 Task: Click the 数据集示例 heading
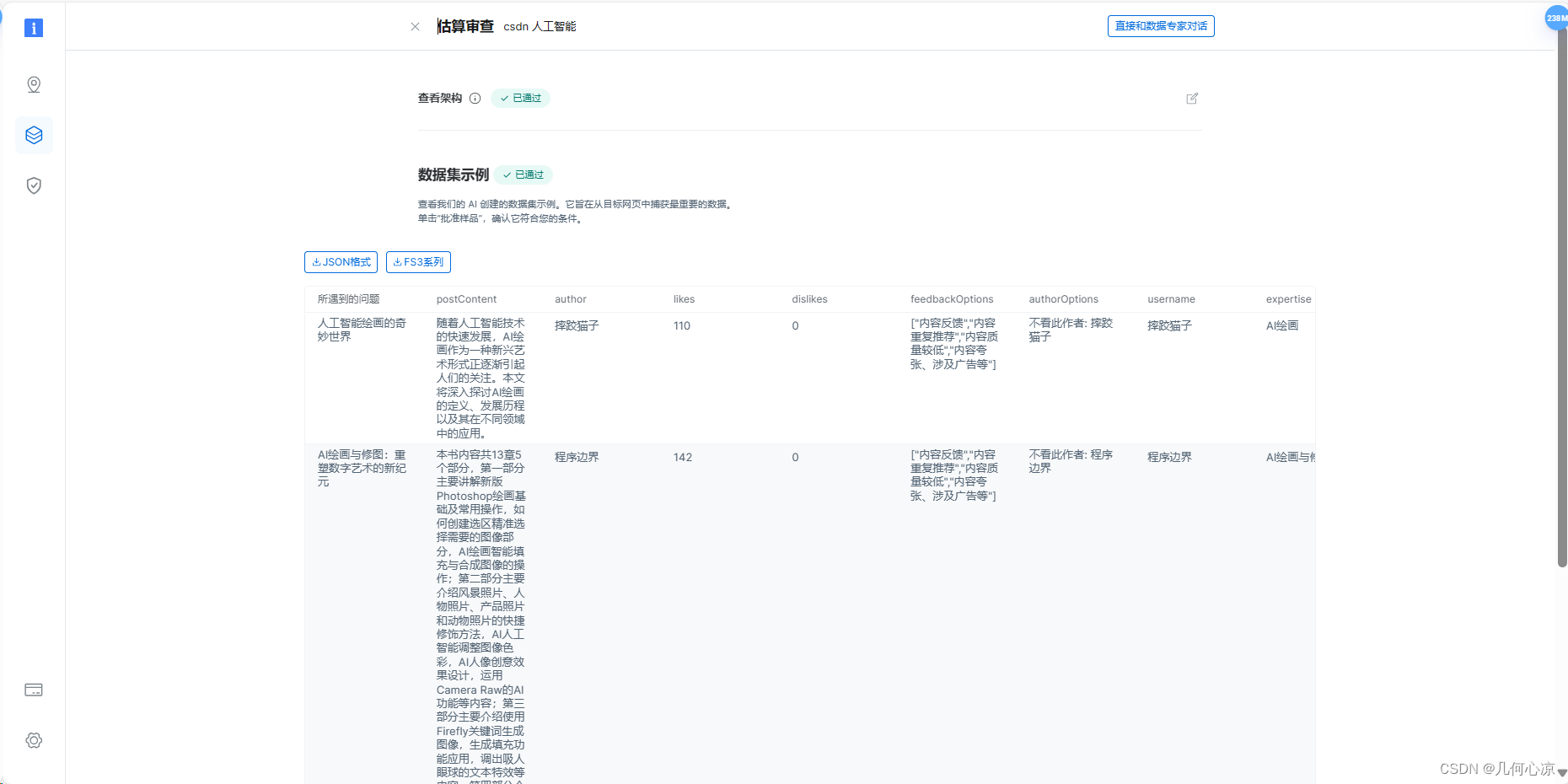pos(454,175)
